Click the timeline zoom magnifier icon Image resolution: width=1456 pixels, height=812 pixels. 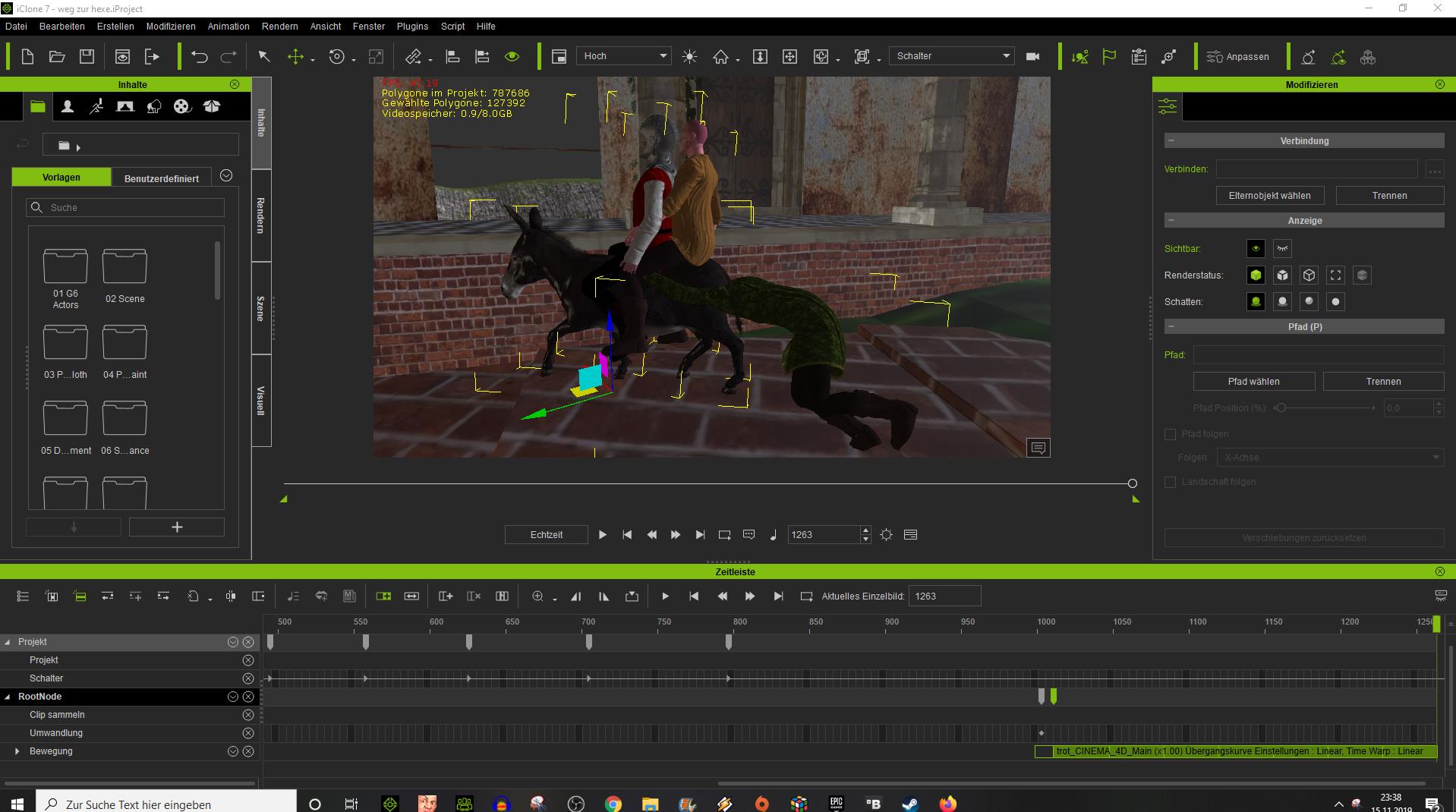537,596
